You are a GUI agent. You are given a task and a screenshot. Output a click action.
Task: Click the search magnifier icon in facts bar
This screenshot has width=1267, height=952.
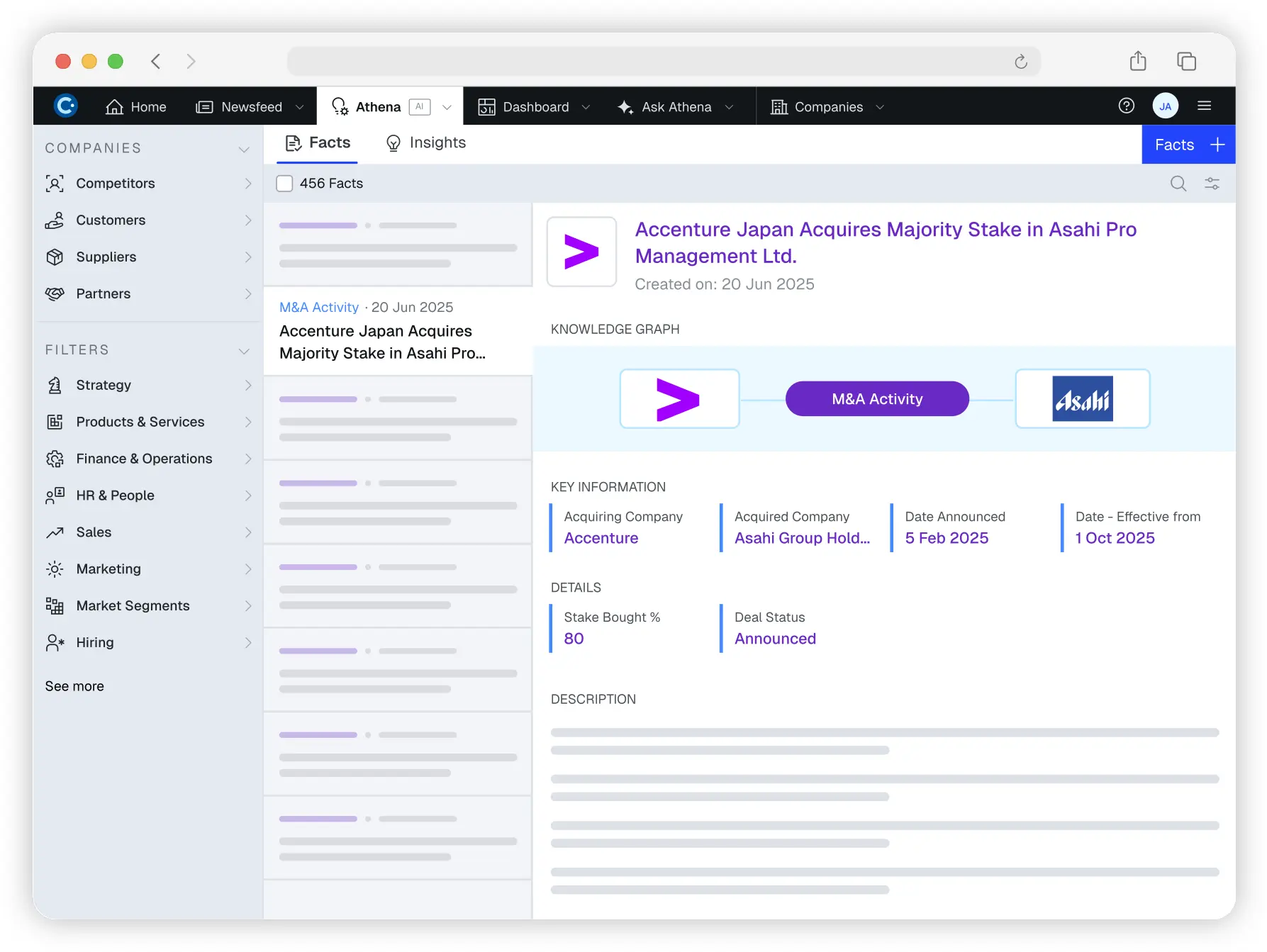click(1178, 184)
